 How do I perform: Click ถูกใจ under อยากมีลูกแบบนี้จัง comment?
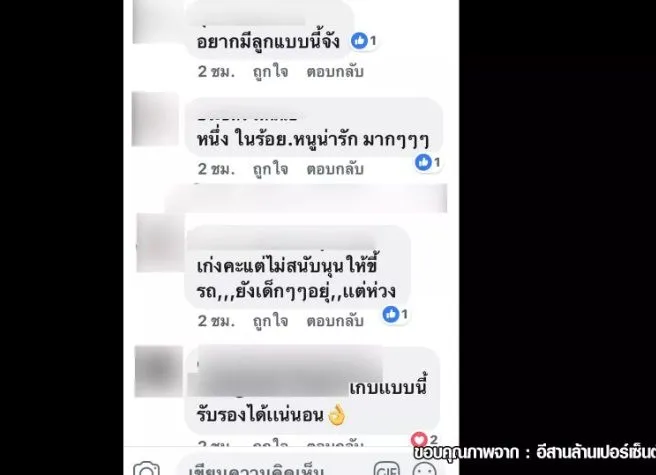270,72
